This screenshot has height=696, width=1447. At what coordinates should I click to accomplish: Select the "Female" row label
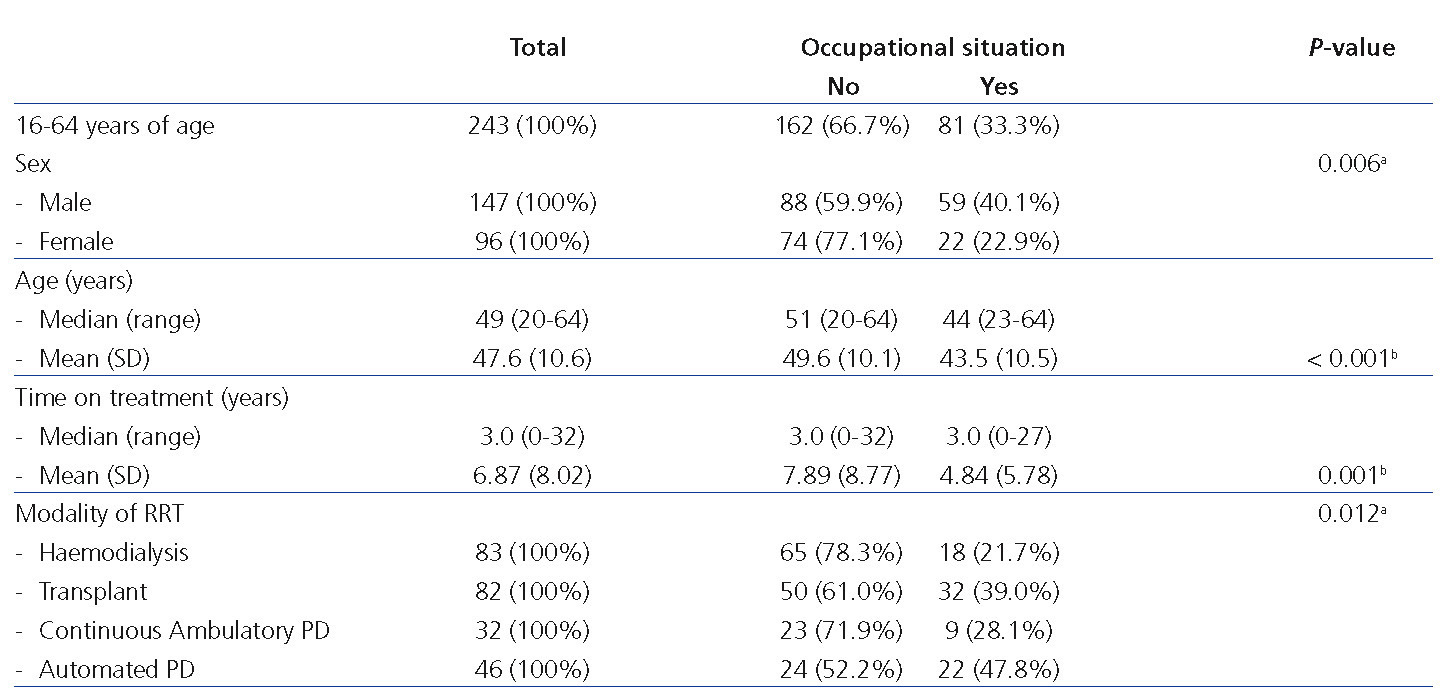click(76, 241)
